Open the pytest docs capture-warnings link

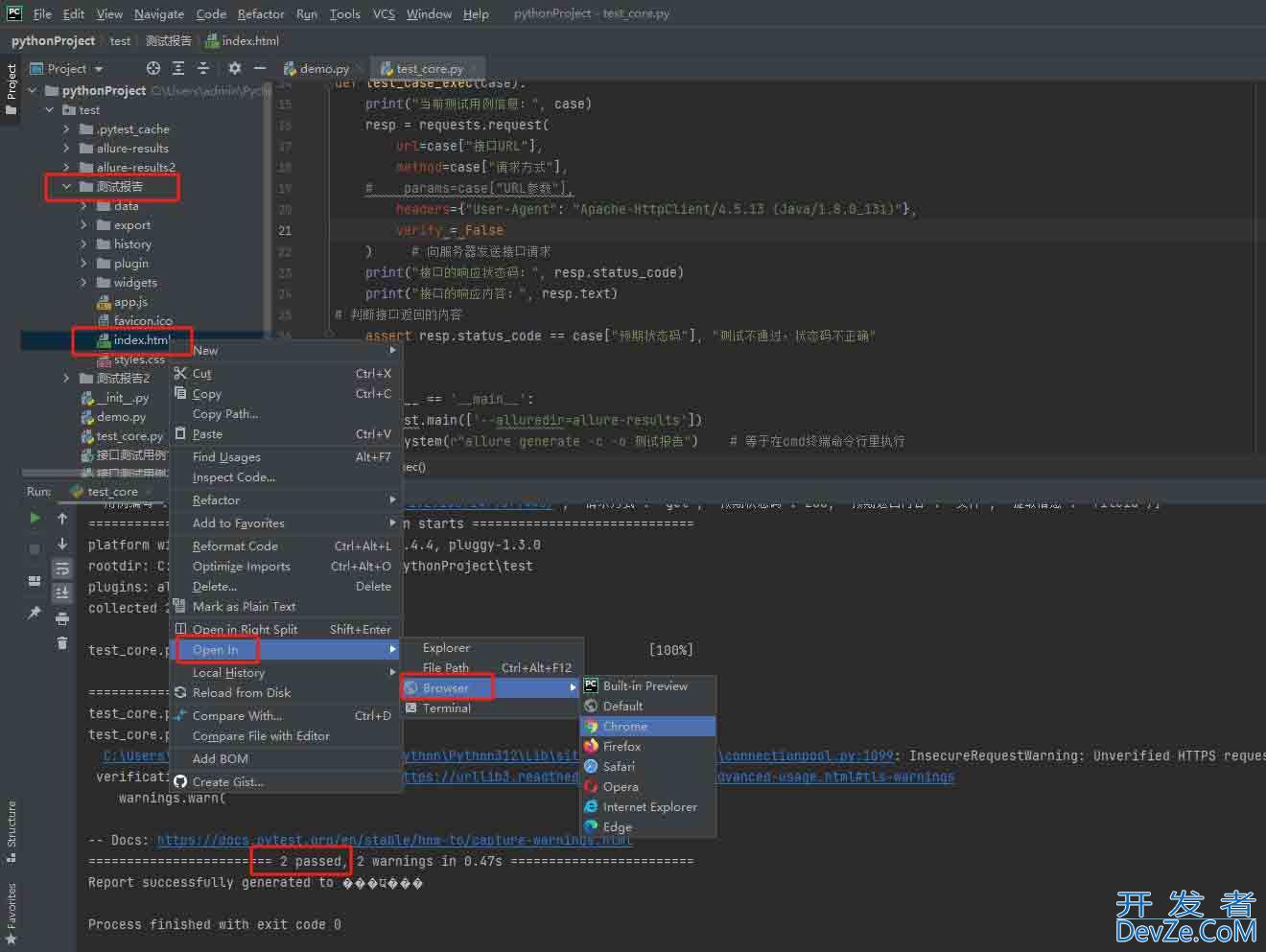tap(394, 841)
